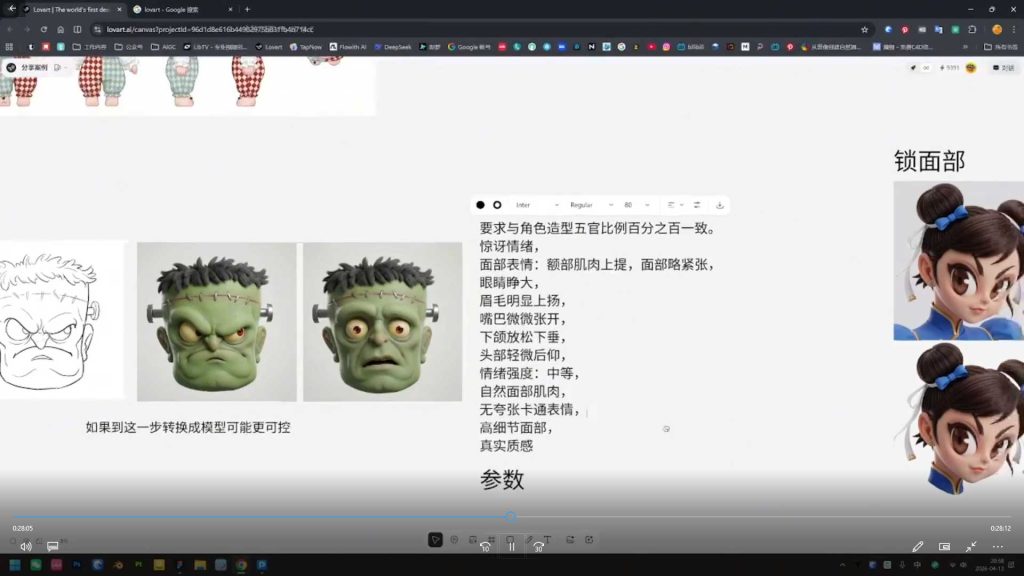Image resolution: width=1024 pixels, height=576 pixels.
Task: Click the 参数 heading text
Action: pos(502,479)
